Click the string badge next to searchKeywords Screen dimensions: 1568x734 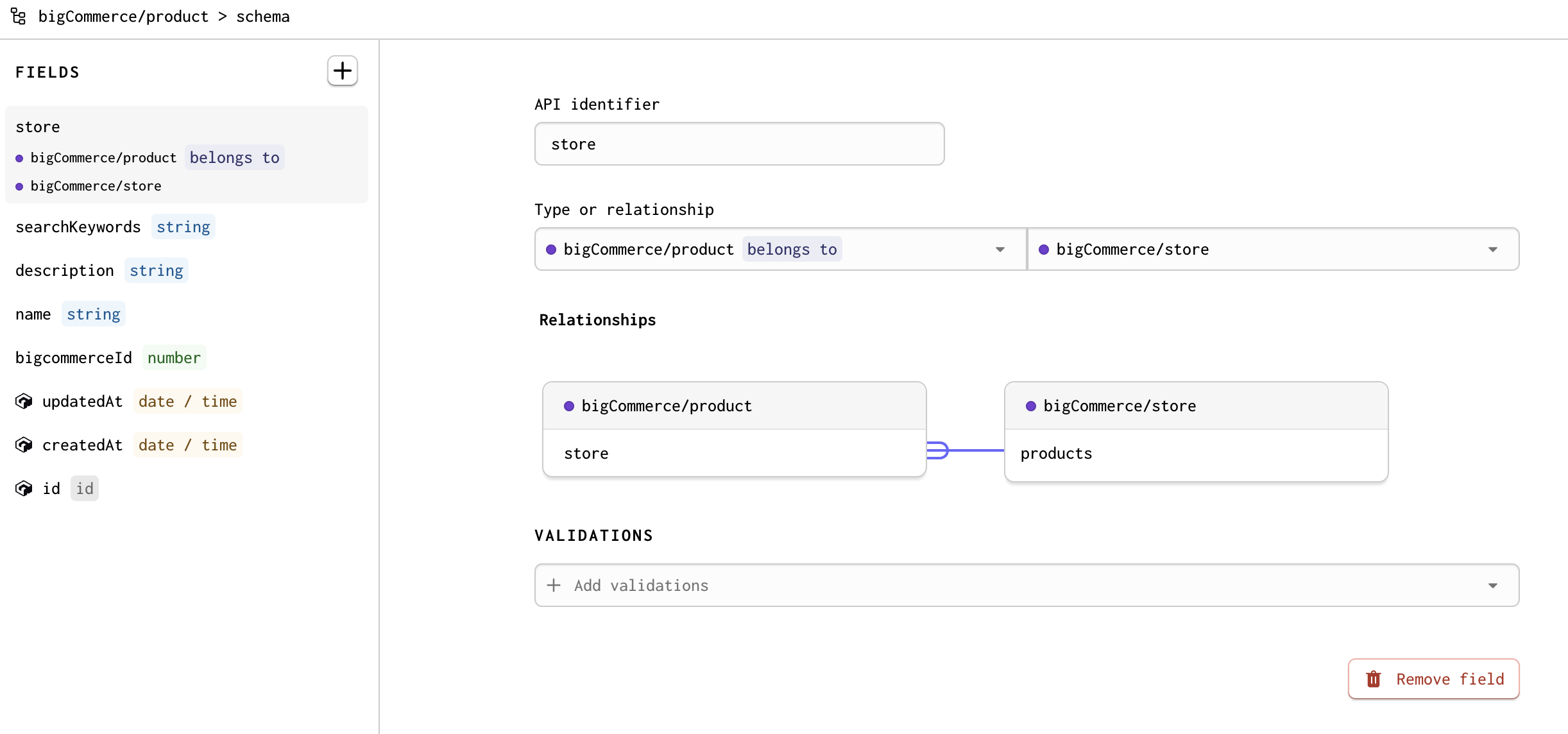coord(183,226)
